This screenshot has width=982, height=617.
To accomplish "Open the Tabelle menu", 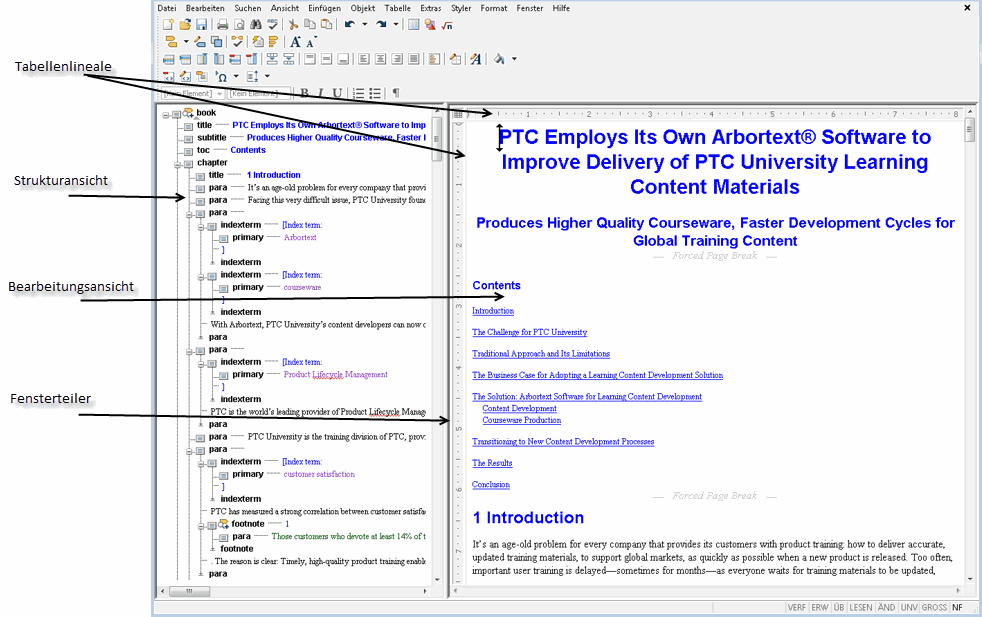I will pos(398,8).
